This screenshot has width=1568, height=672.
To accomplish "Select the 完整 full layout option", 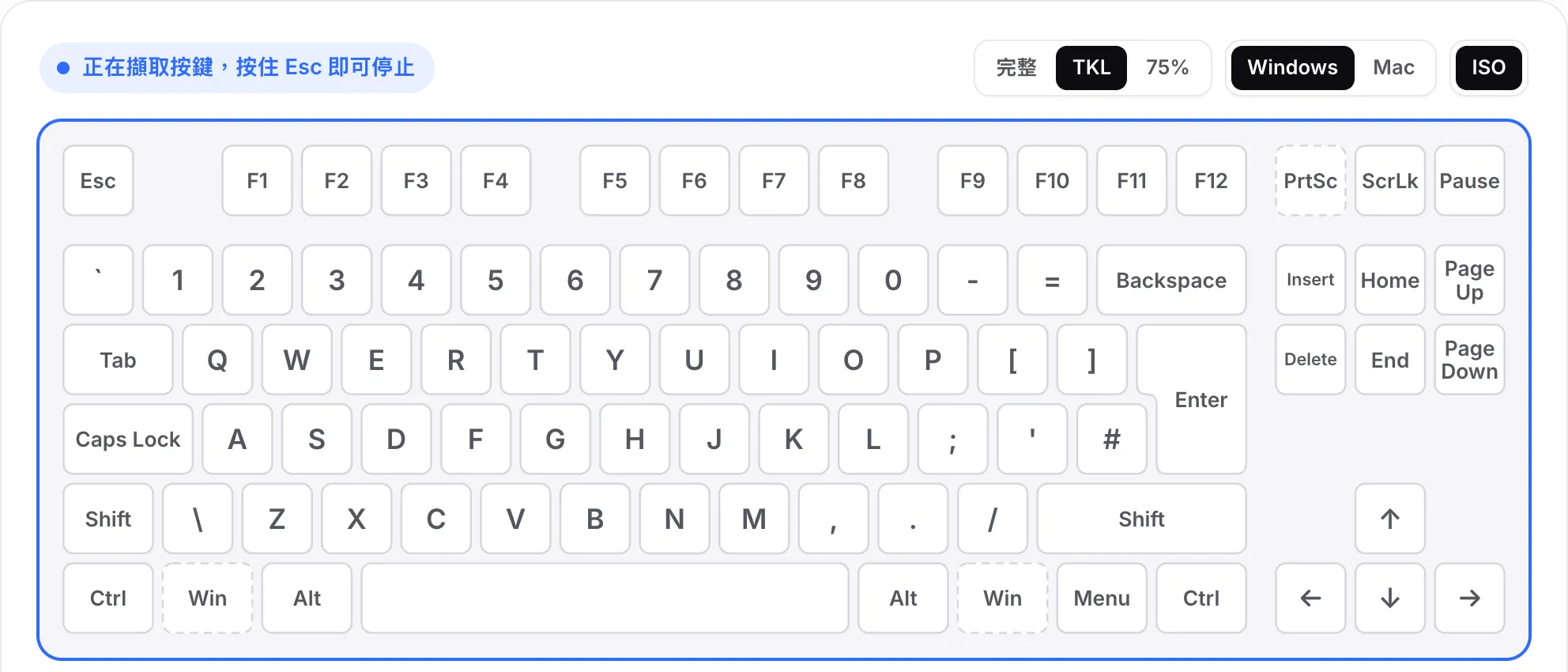I will point(1016,68).
